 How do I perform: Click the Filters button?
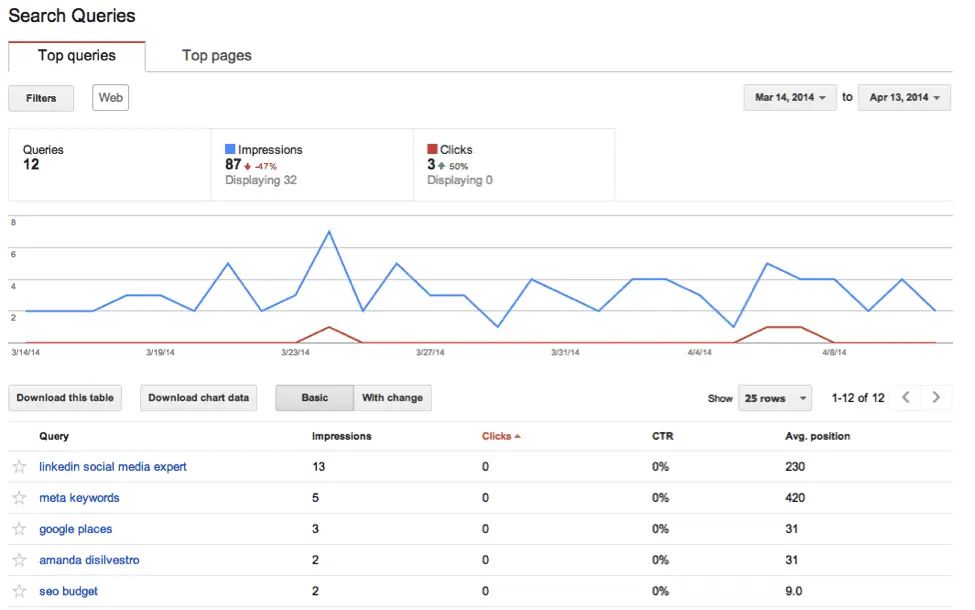pos(40,97)
